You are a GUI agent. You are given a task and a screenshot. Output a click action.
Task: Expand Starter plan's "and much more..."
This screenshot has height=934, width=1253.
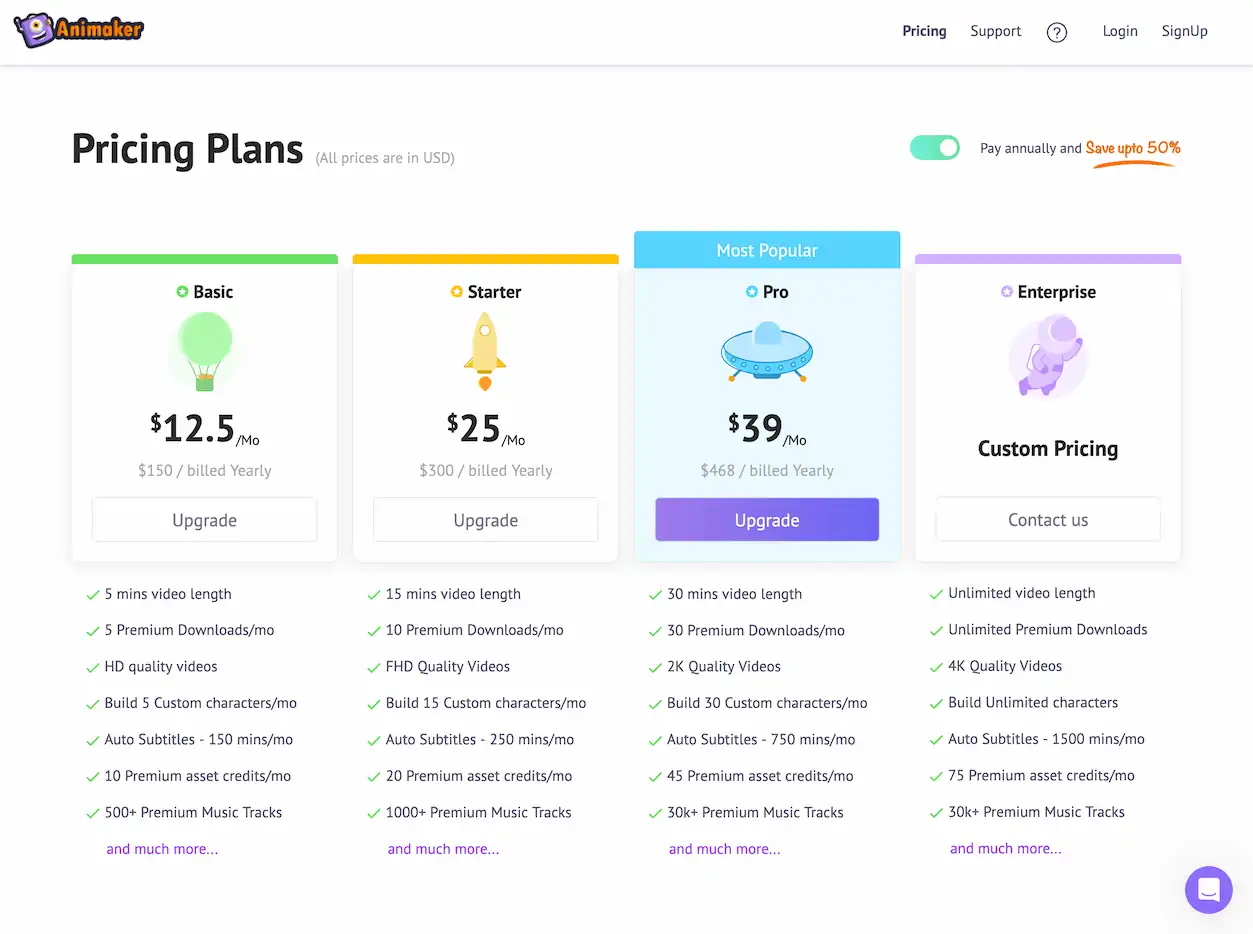click(443, 849)
